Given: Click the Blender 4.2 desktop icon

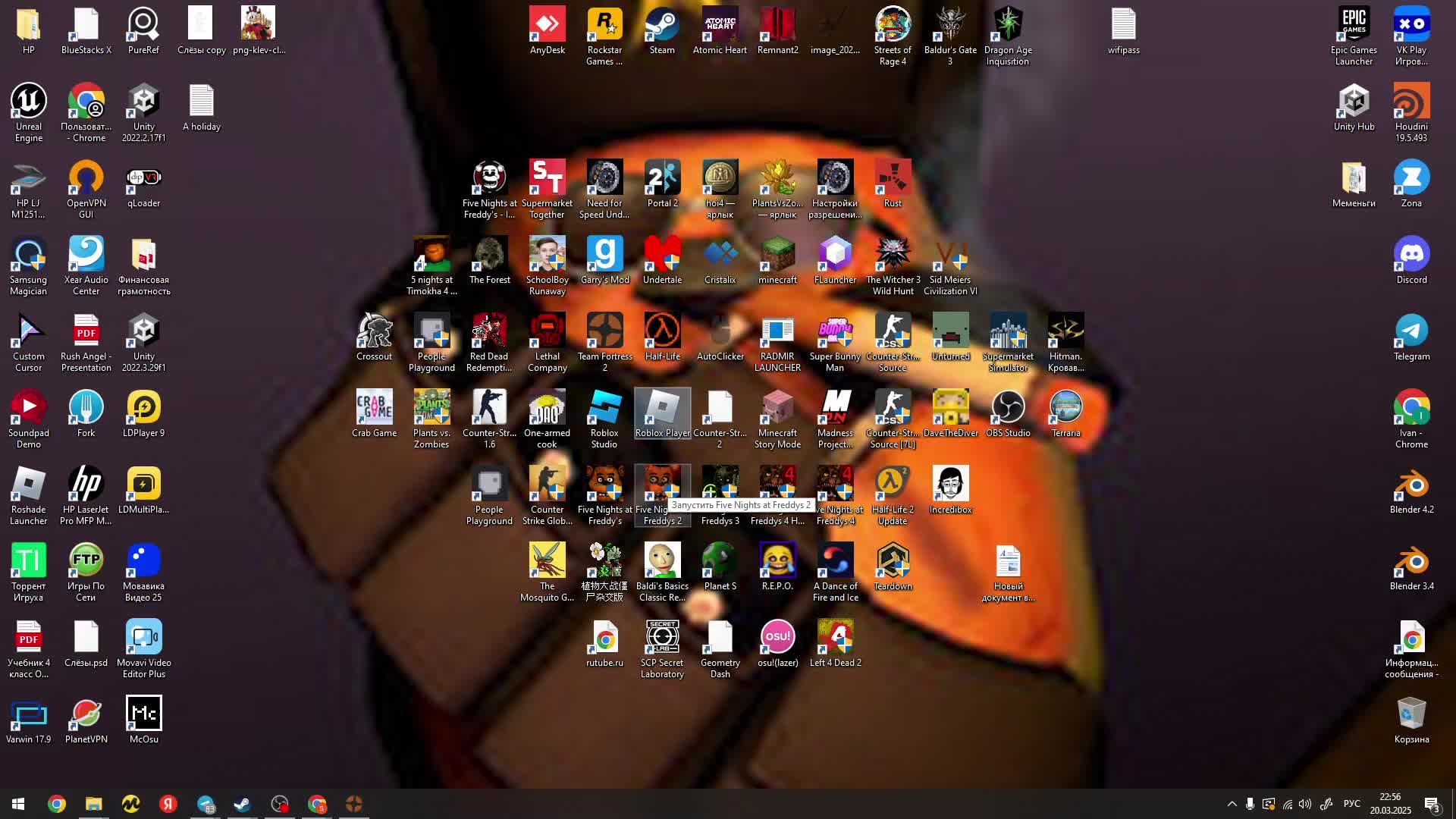Looking at the screenshot, I should (x=1411, y=485).
